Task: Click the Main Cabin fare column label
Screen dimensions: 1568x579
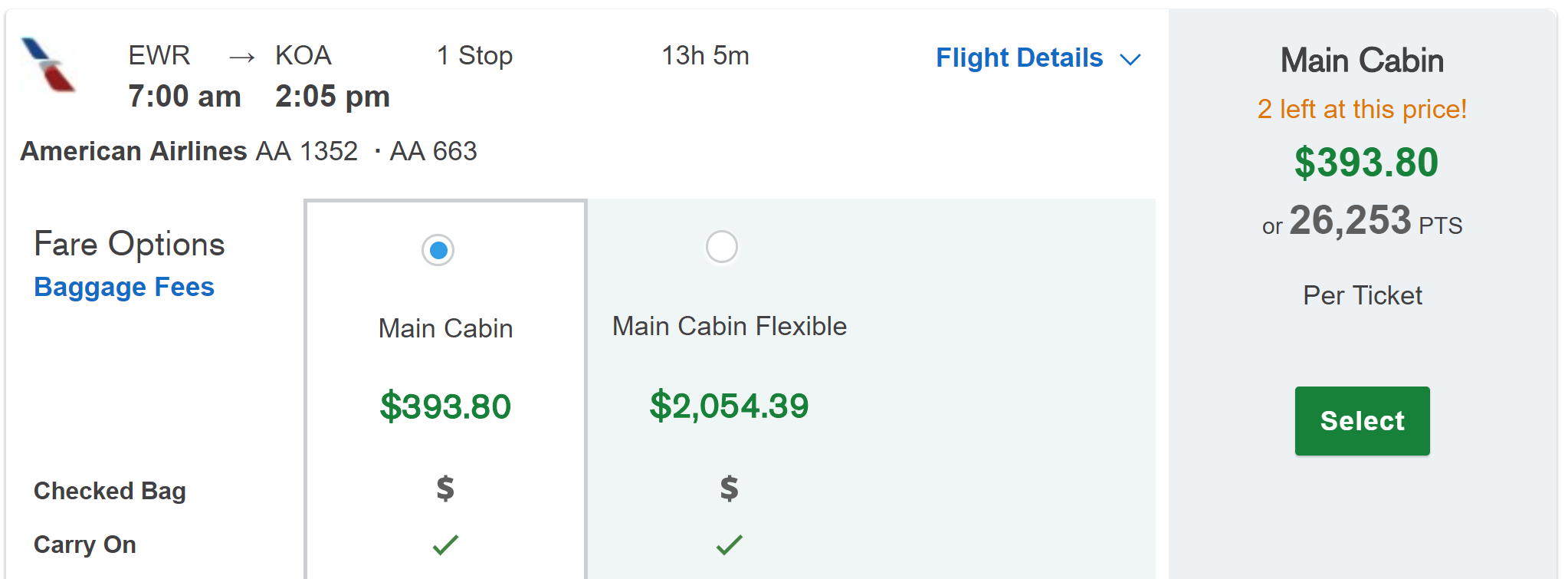Action: (445, 328)
